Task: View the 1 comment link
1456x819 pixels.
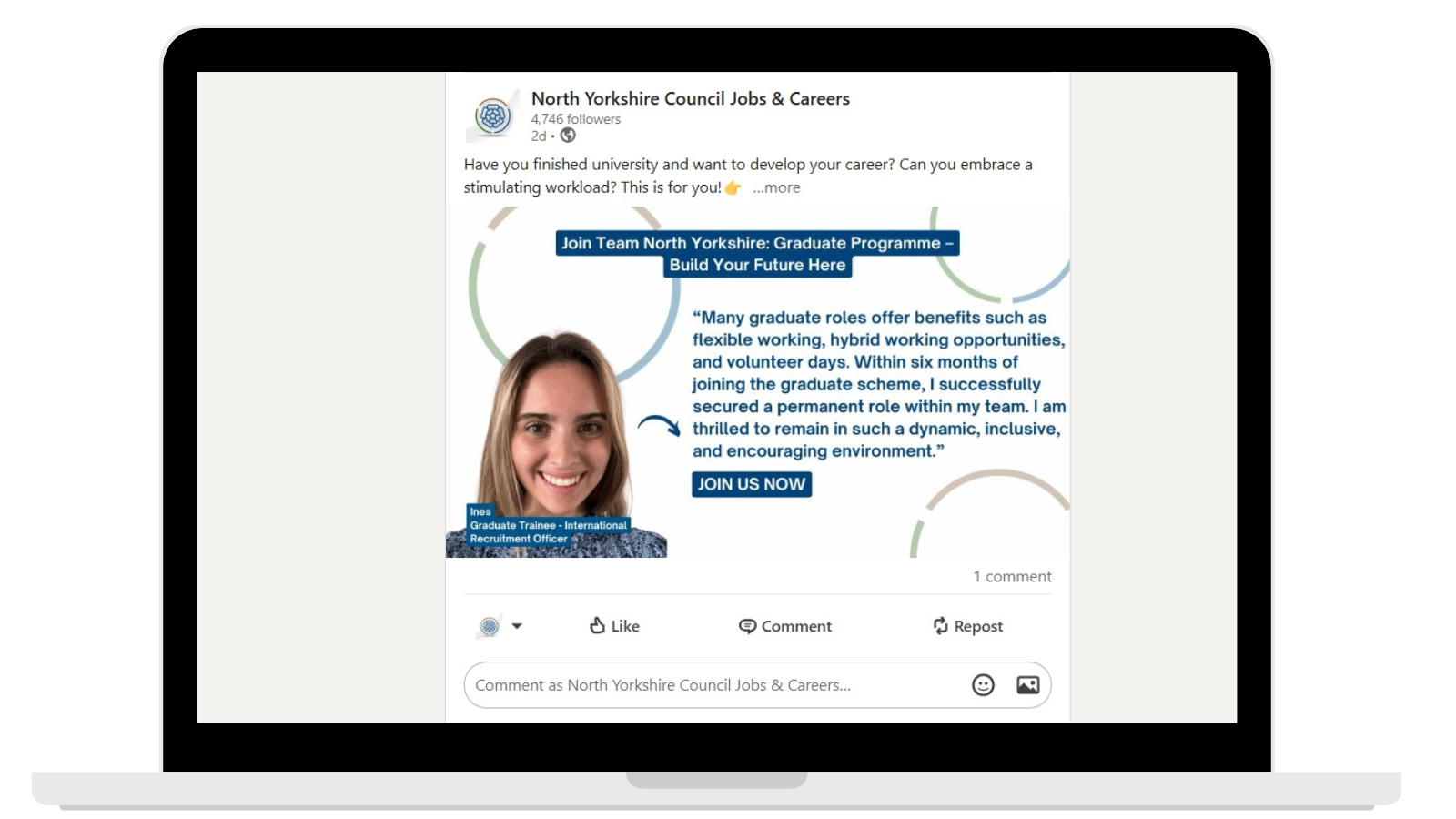Action: [x=1012, y=576]
